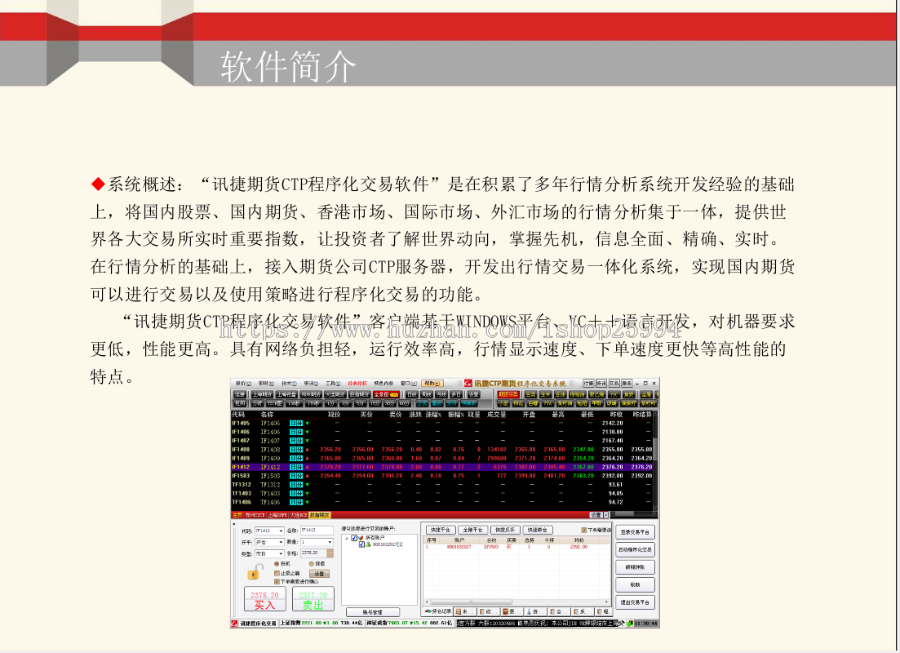
Task: Select the TF1403 quote row
Action: (442, 493)
